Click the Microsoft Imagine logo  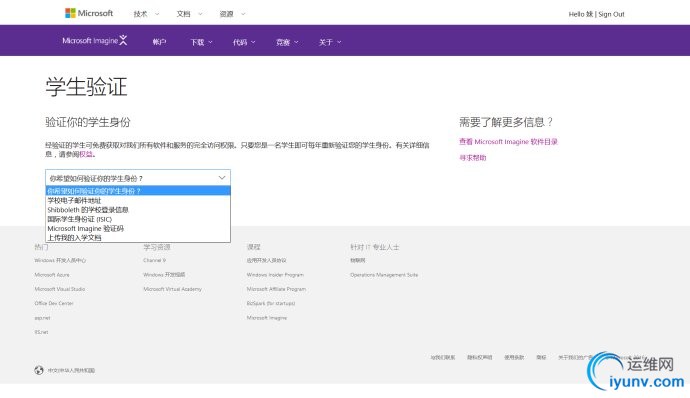(95, 41)
